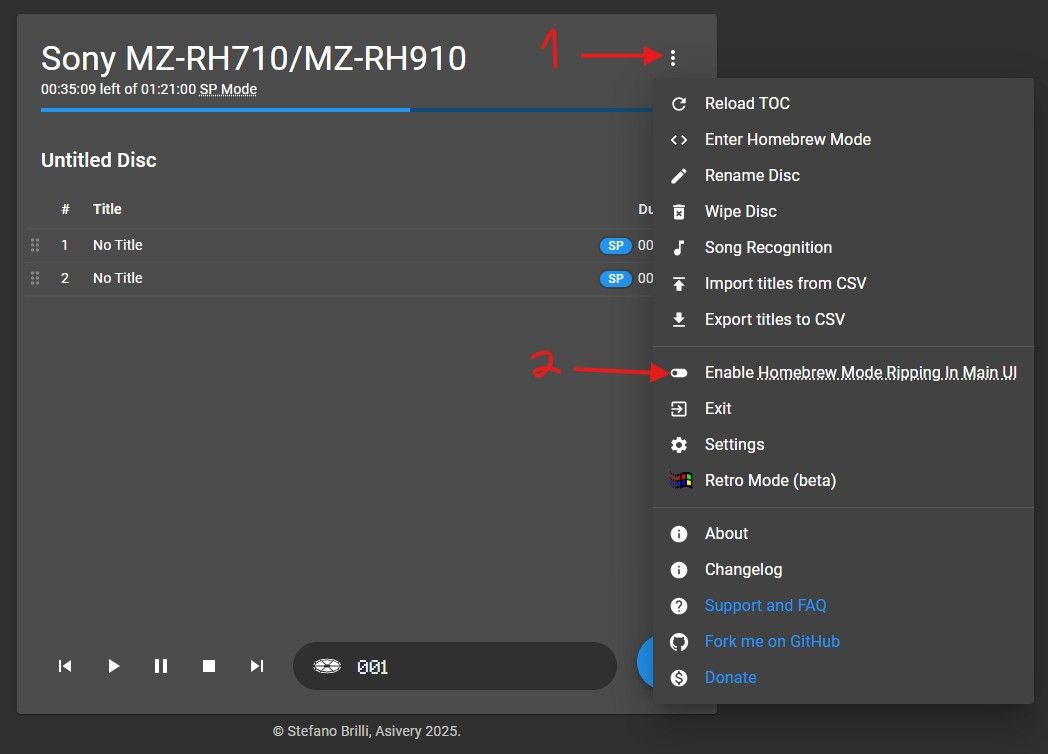
Task: Pause playback
Action: (161, 666)
